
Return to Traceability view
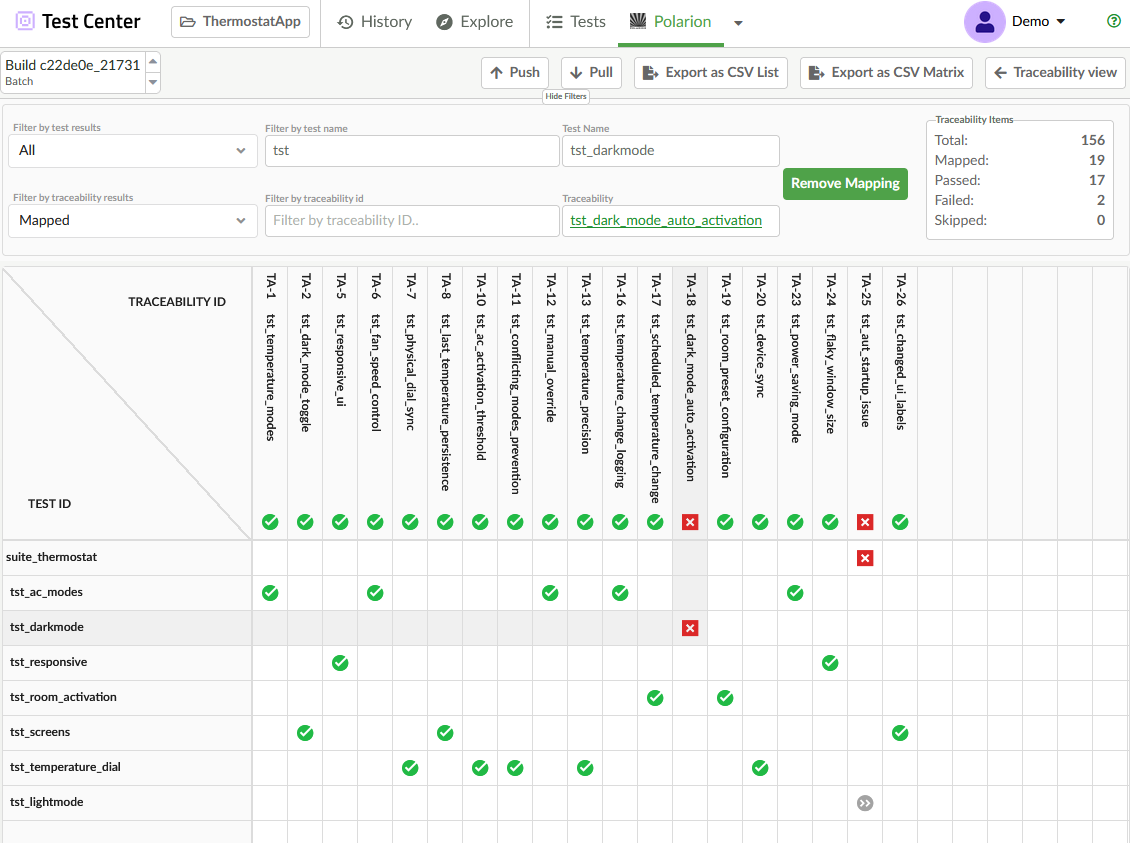[x=1055, y=72]
